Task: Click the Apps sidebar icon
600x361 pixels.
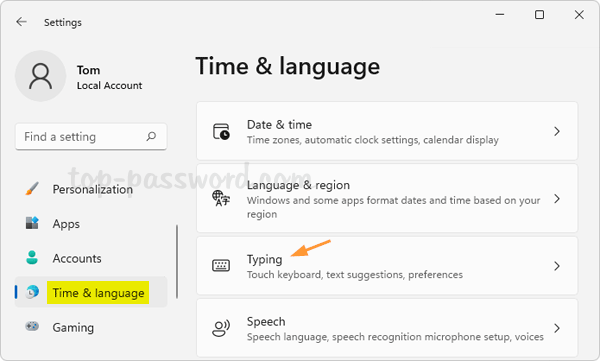Action: point(32,223)
